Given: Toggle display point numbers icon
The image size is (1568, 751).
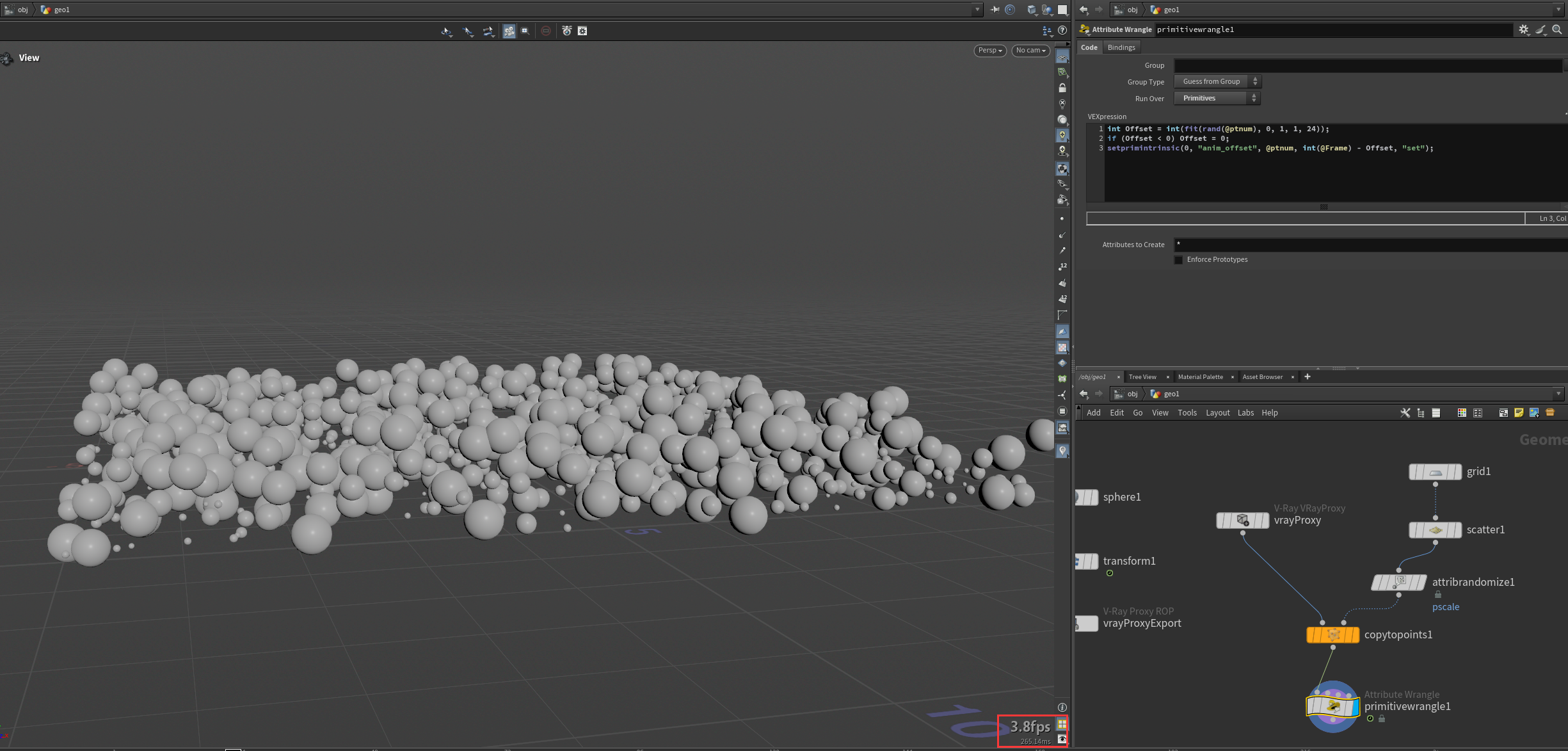Looking at the screenshot, I should (x=1062, y=266).
